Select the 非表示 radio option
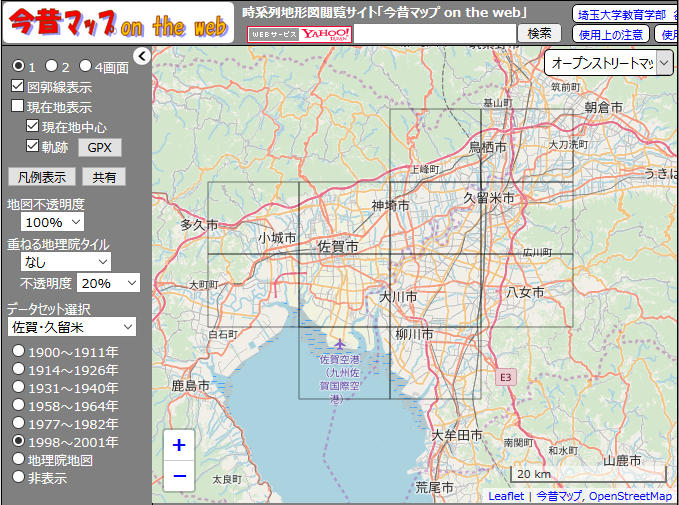 (18, 477)
